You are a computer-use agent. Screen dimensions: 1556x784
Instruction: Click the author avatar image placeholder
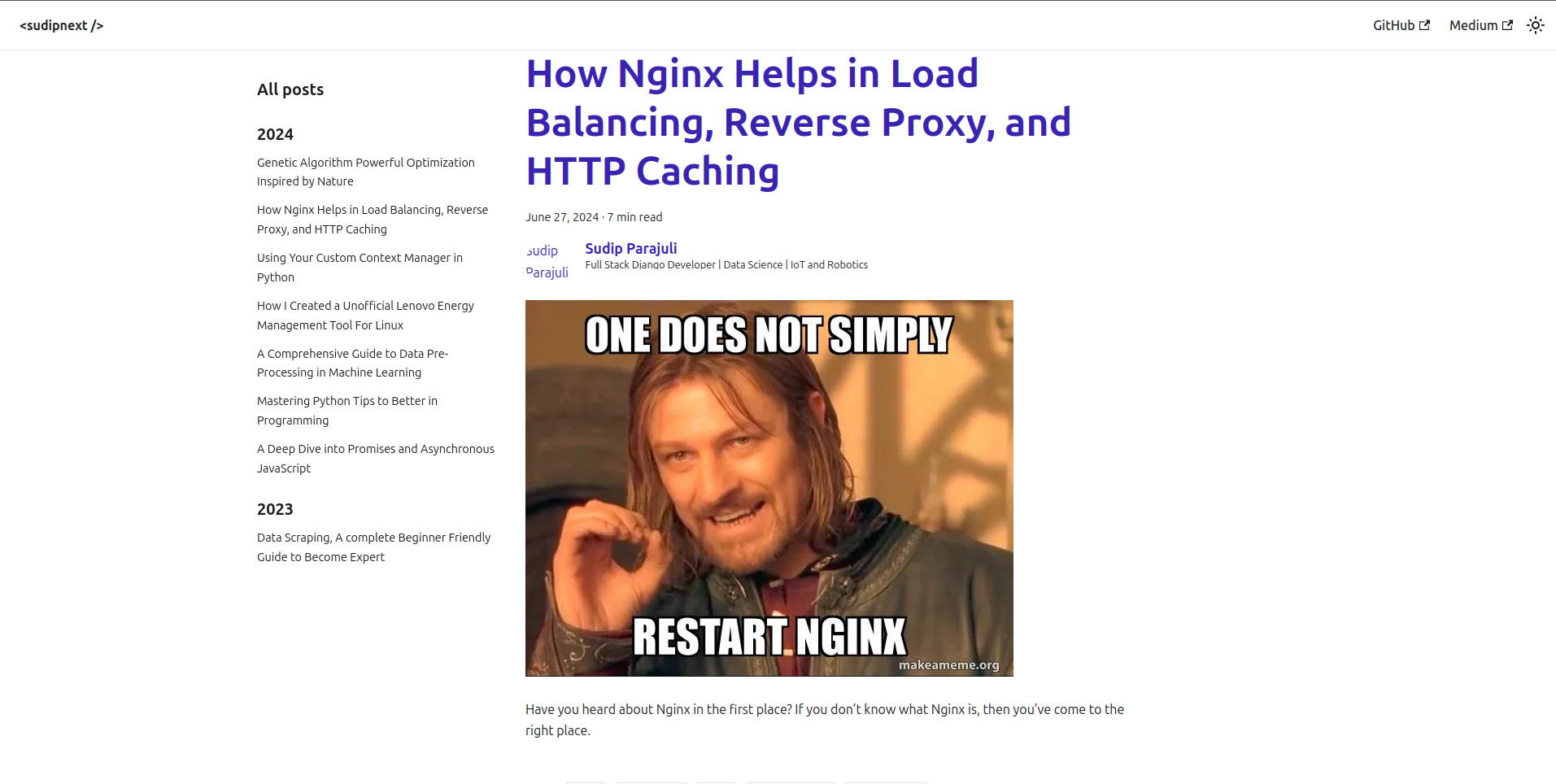click(x=547, y=261)
